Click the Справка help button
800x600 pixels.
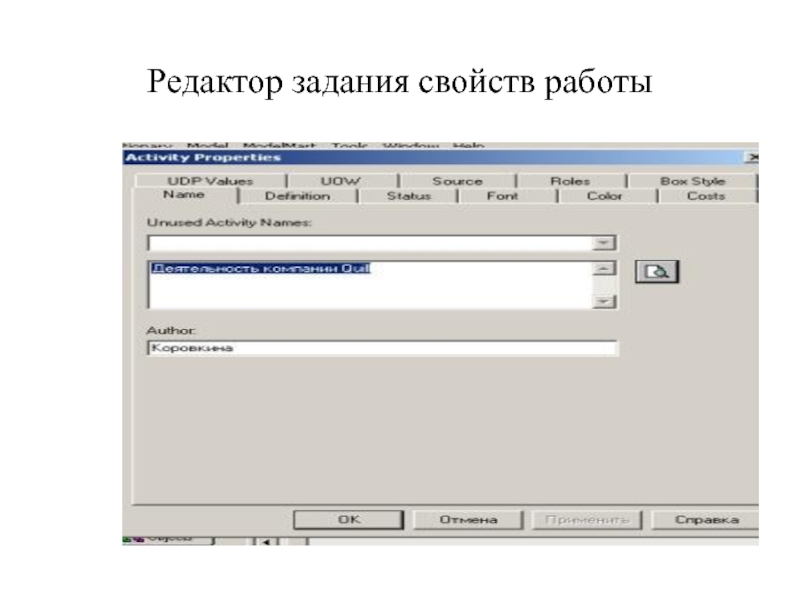pyautogui.click(x=706, y=520)
